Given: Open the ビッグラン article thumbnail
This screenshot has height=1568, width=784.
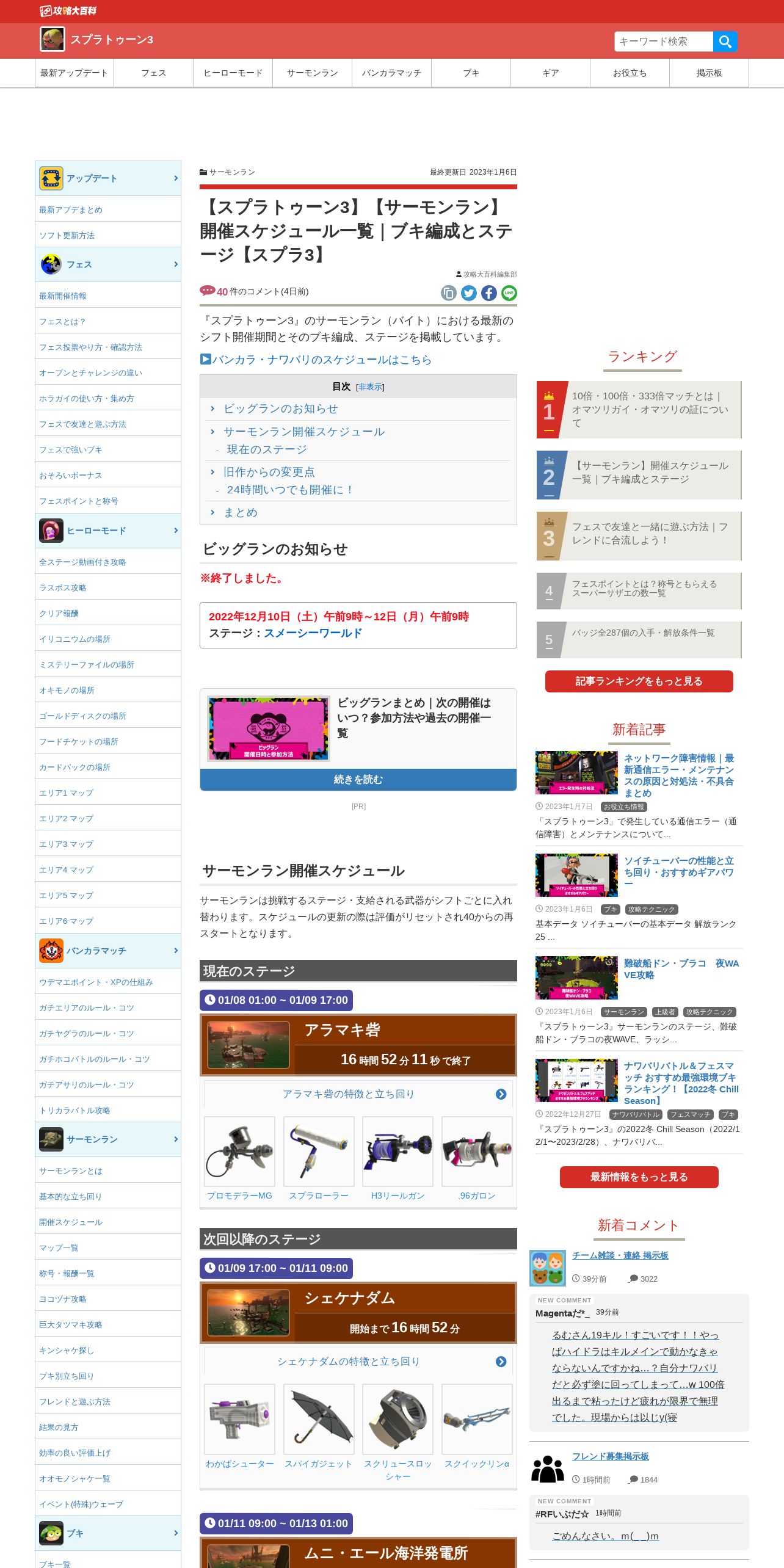Looking at the screenshot, I should point(268,728).
